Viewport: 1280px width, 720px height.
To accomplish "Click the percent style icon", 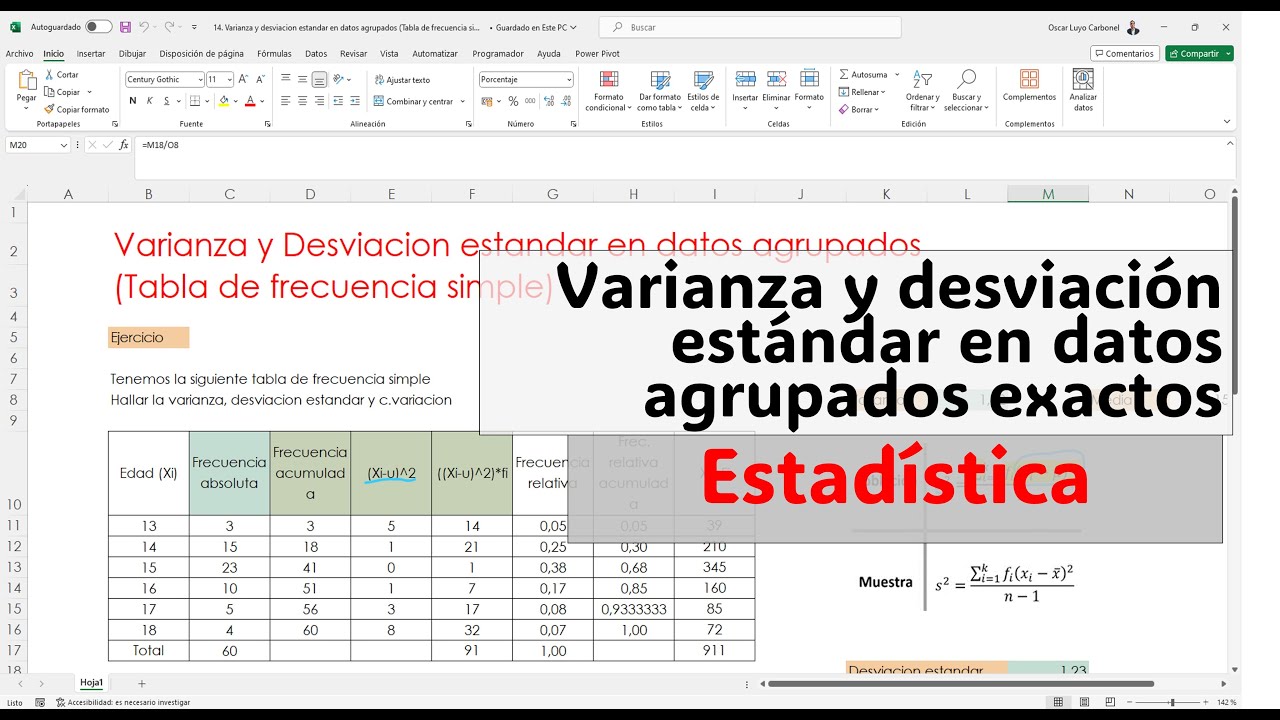I will click(x=513, y=101).
